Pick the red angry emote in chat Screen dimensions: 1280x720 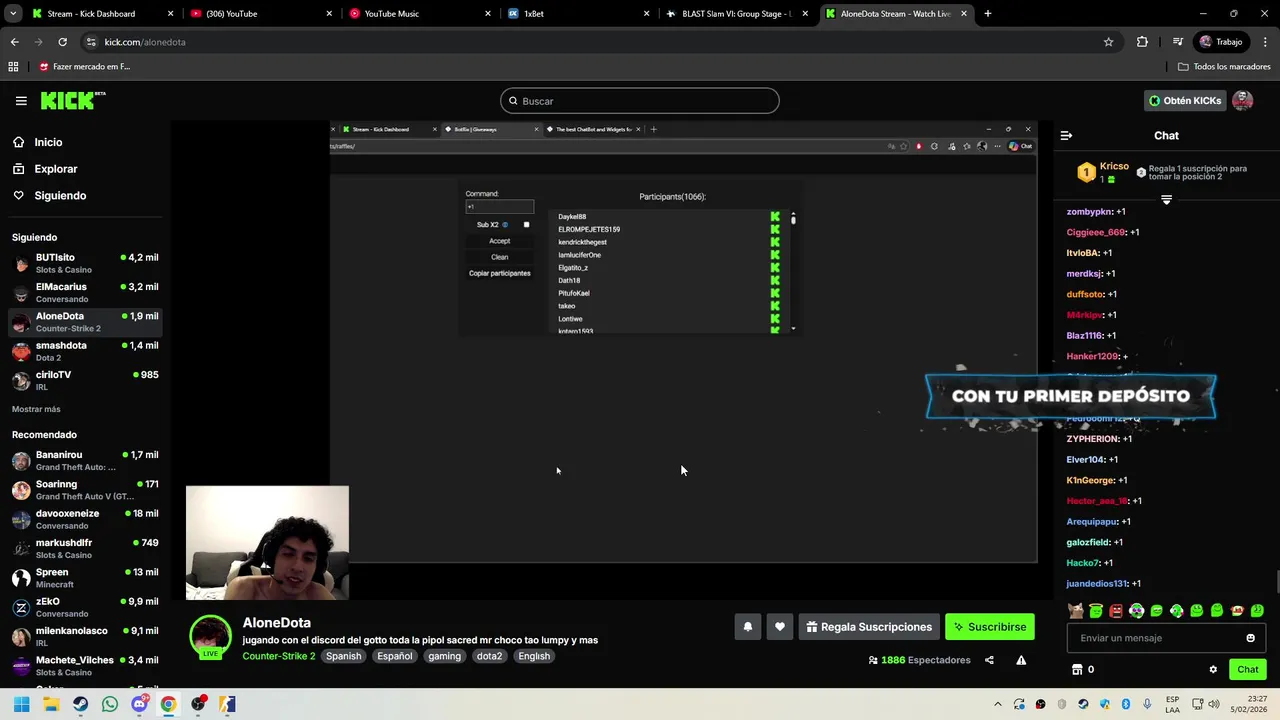coord(1116,611)
